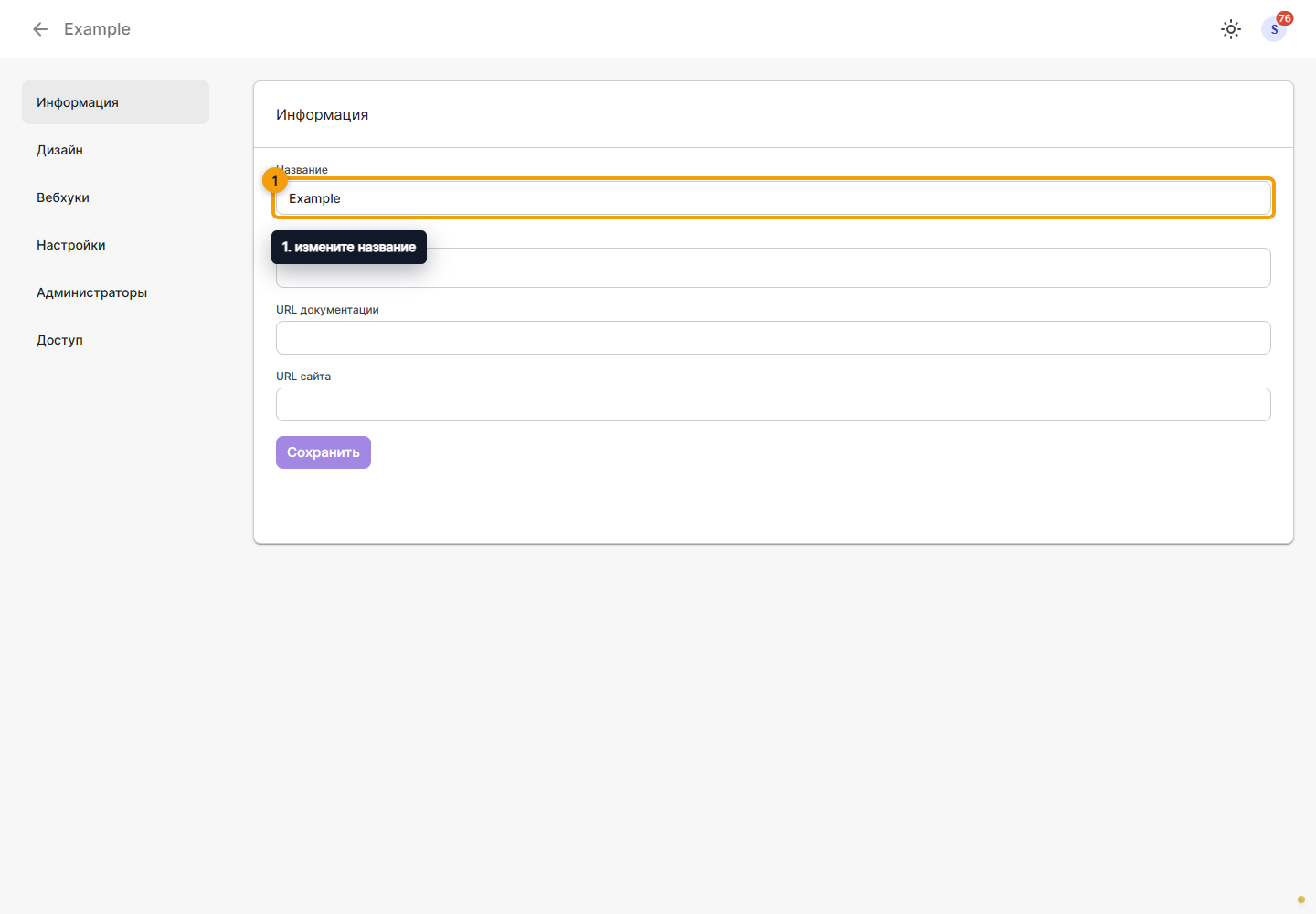
Task: Focus the URL сайта input field
Action: tap(773, 405)
